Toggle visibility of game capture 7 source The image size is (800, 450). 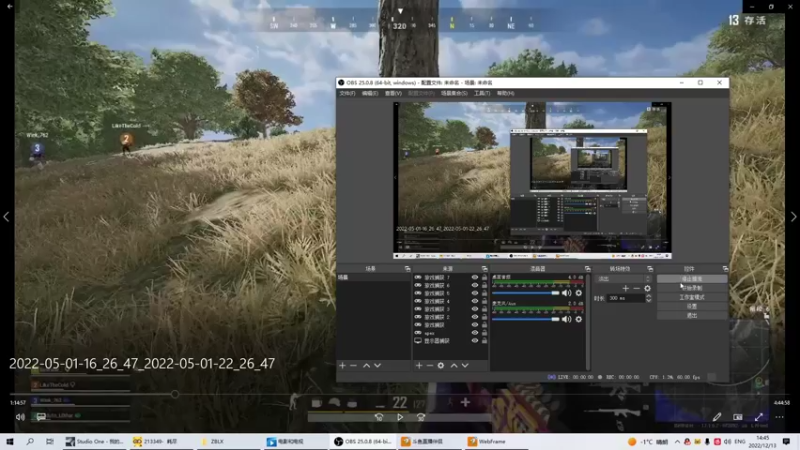click(x=474, y=278)
